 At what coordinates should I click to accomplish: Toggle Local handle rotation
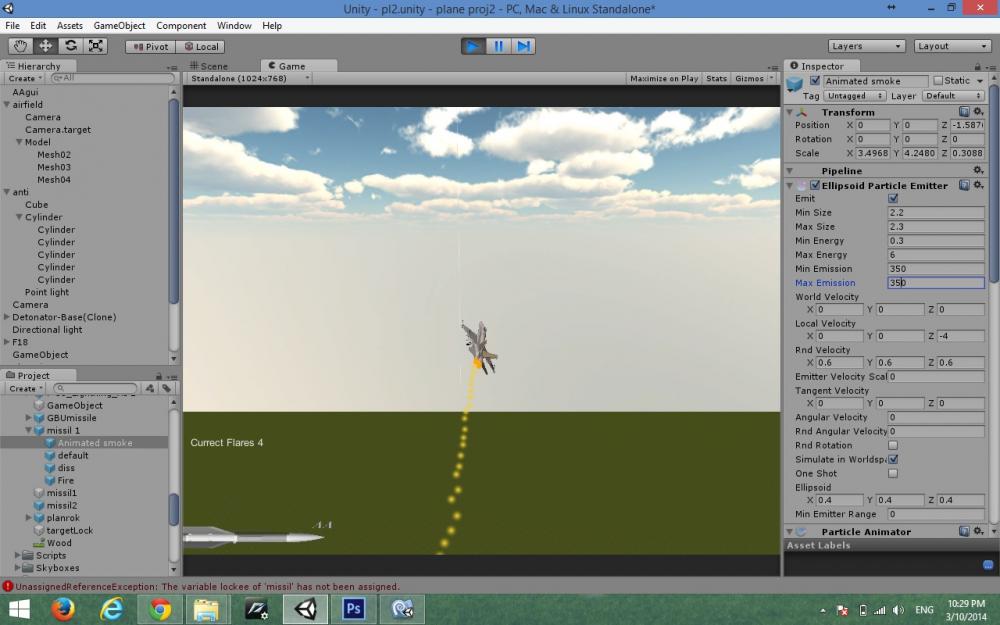[200, 47]
